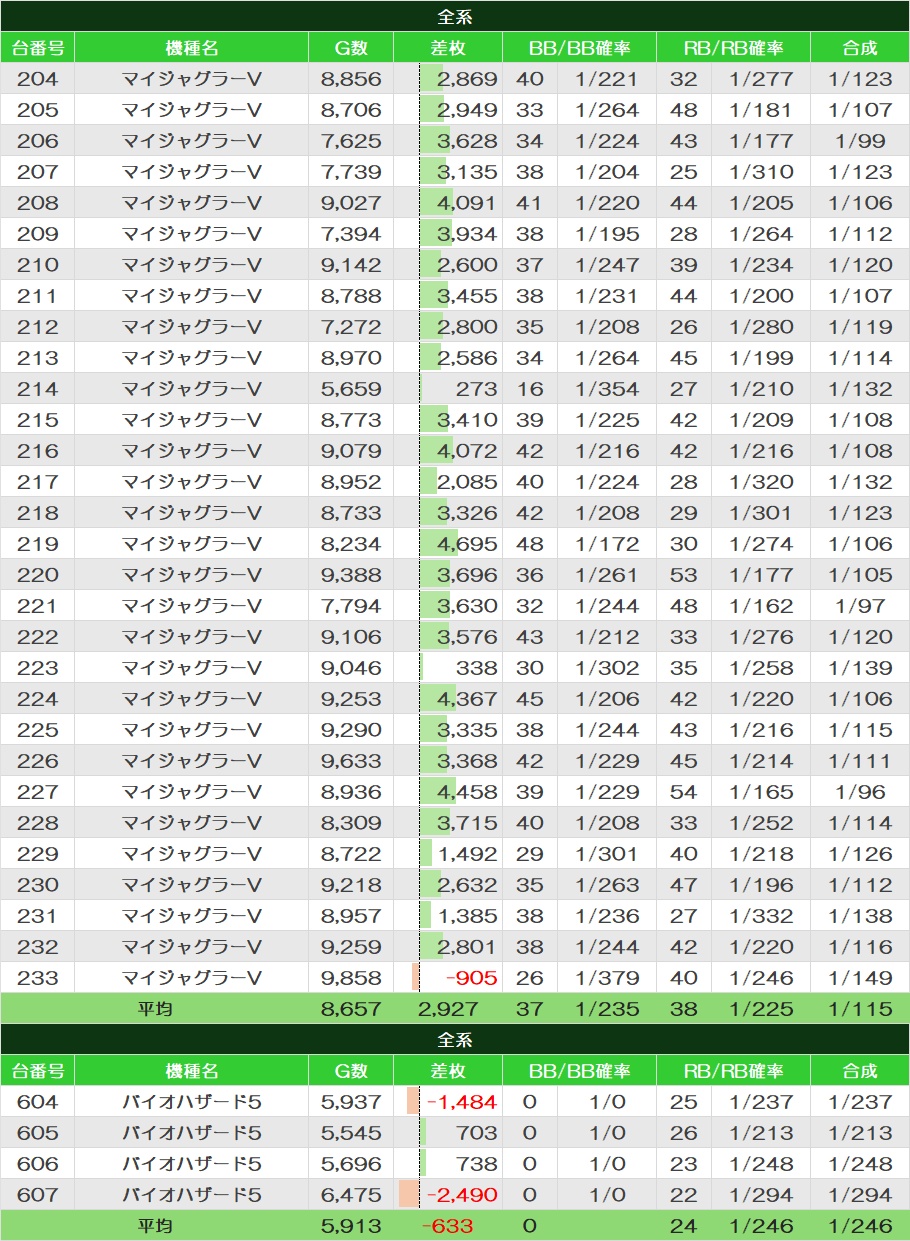Click the average G数 value 5,913
This screenshot has height=1241, width=910.
click(x=351, y=1226)
